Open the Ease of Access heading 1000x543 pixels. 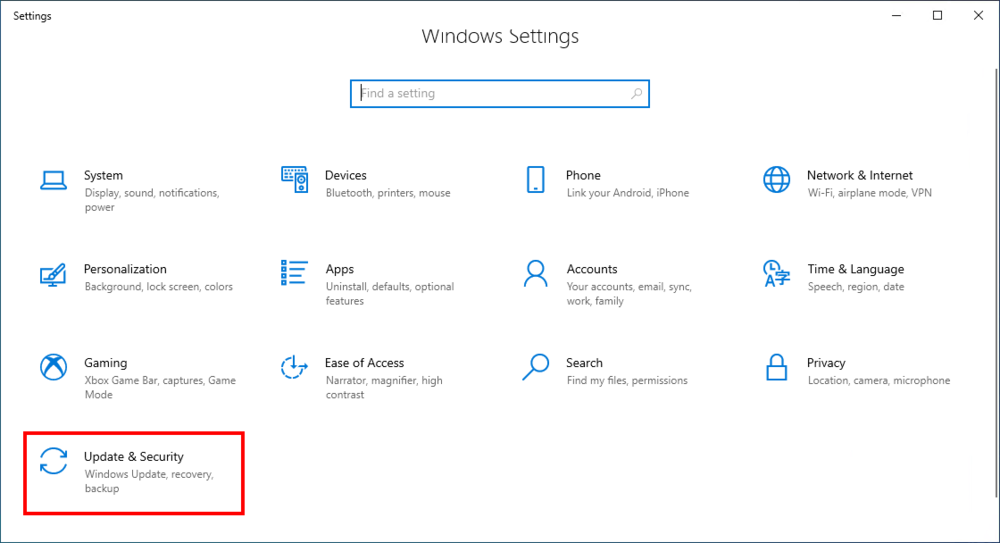point(364,363)
